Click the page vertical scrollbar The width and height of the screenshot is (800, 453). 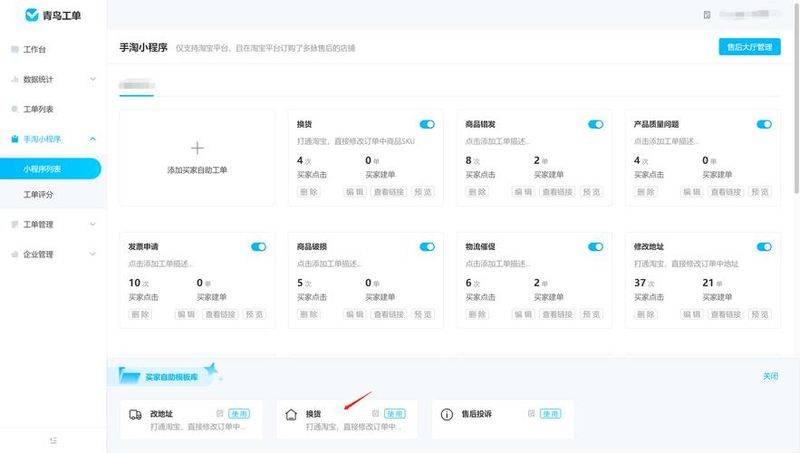tap(797, 97)
